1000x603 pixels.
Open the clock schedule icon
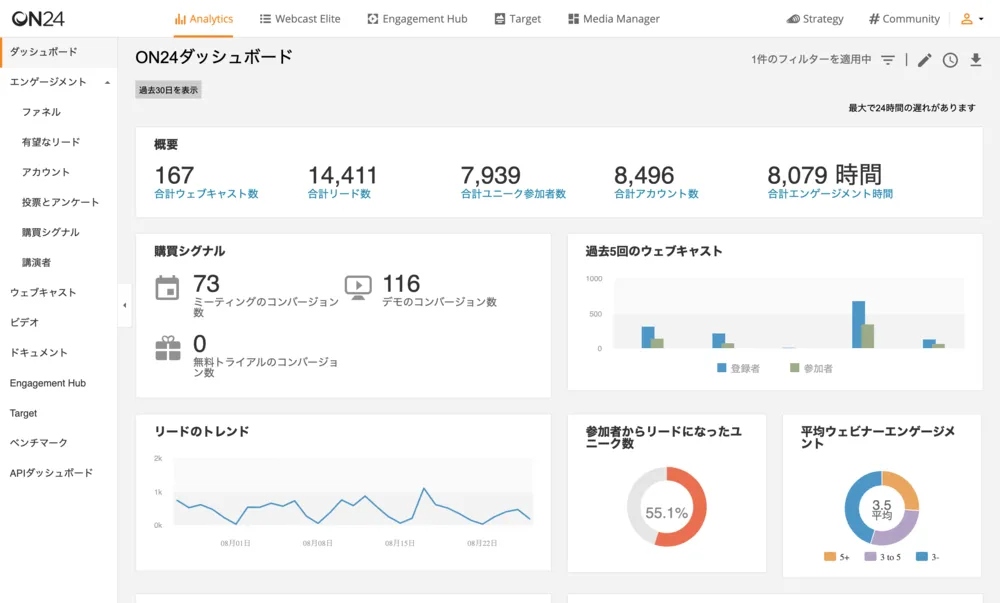pos(950,60)
